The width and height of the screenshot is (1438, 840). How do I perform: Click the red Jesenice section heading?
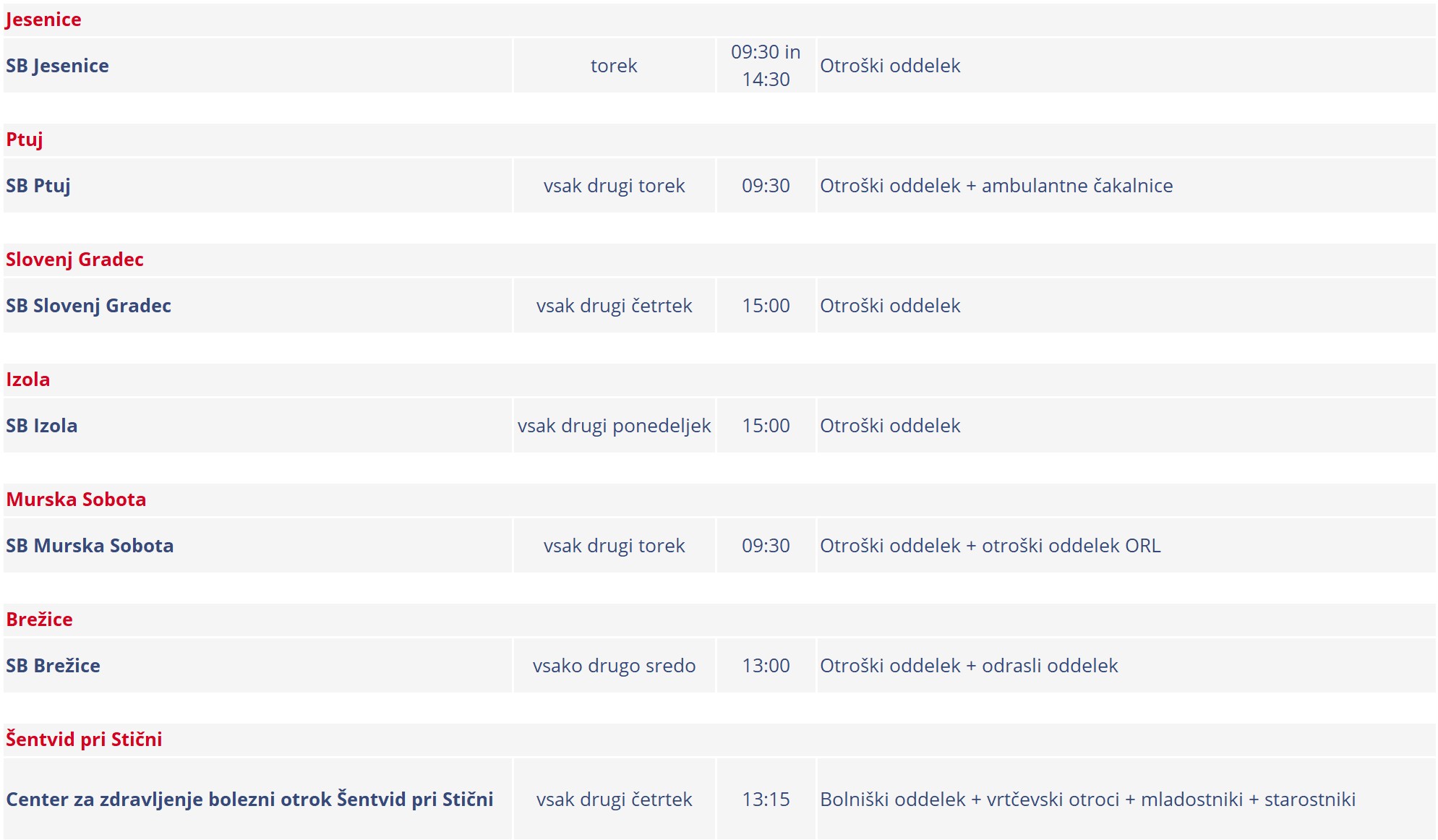(43, 20)
